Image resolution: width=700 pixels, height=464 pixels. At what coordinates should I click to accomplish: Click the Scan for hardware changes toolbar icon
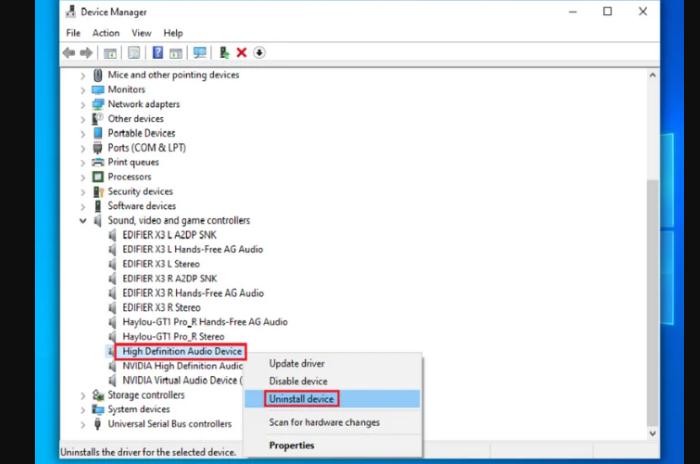point(200,53)
